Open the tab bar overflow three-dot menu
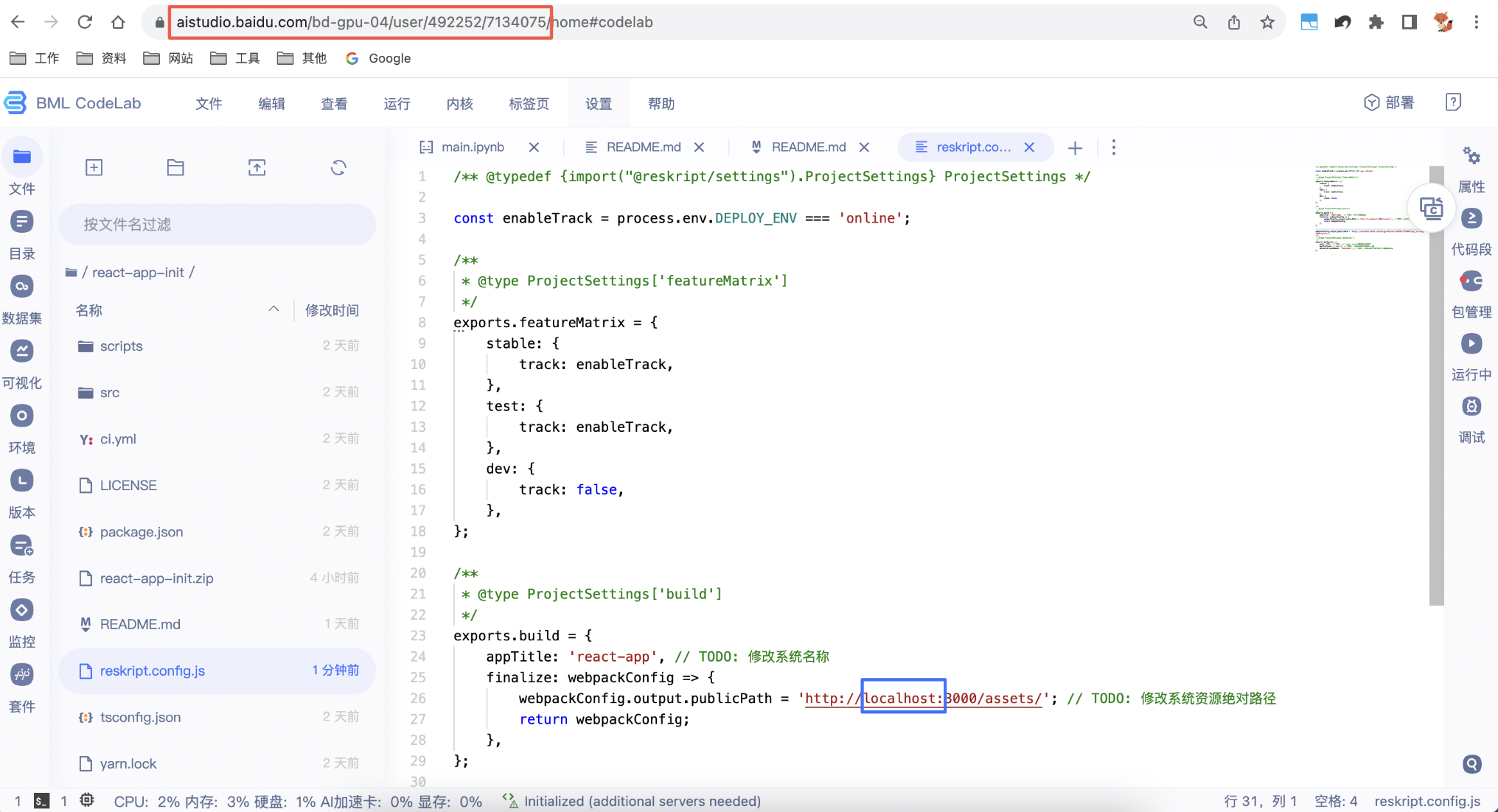 [x=1114, y=147]
